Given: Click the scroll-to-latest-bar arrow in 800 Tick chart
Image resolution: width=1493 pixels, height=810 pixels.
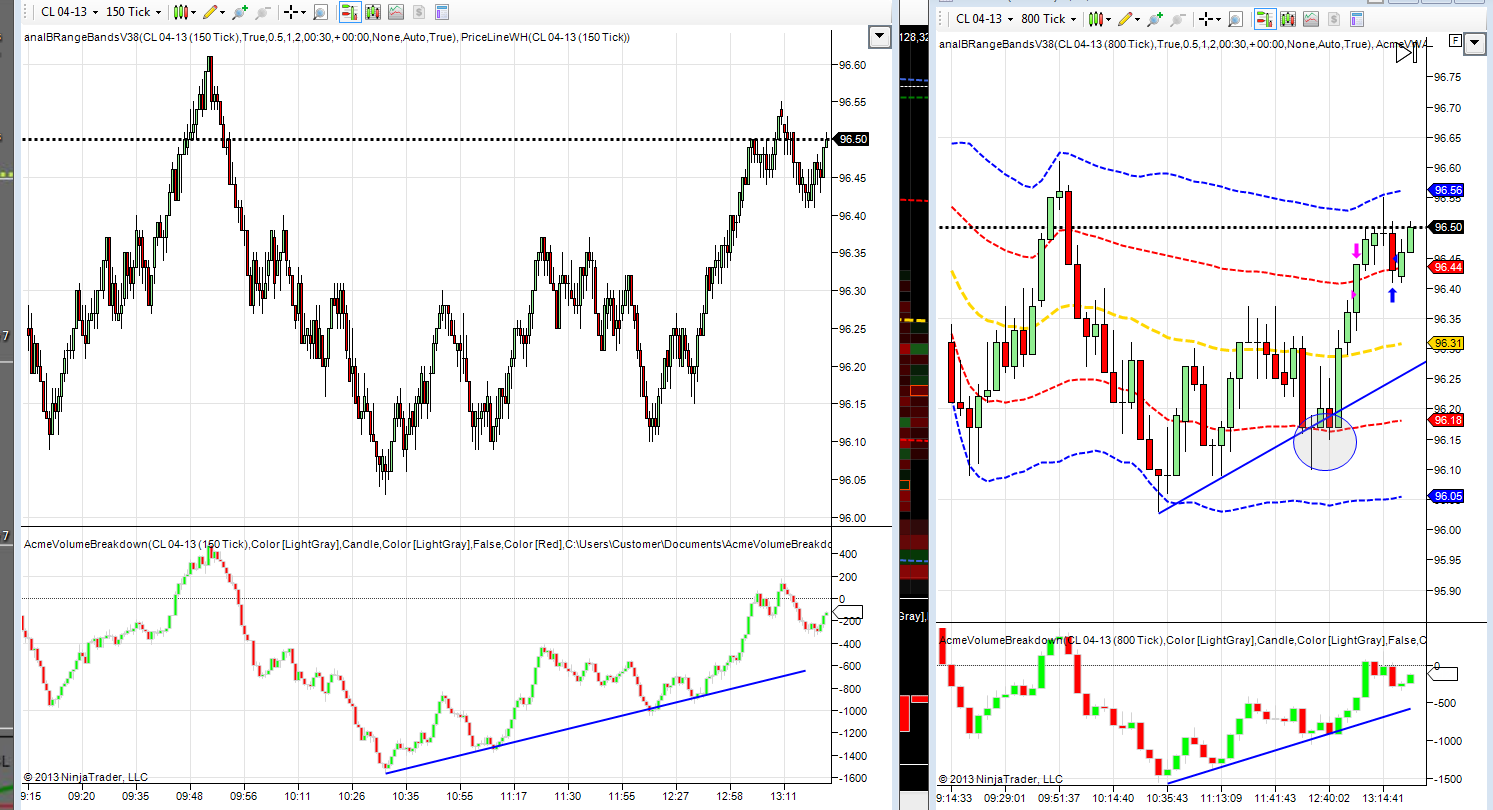Looking at the screenshot, I should [x=1407, y=53].
